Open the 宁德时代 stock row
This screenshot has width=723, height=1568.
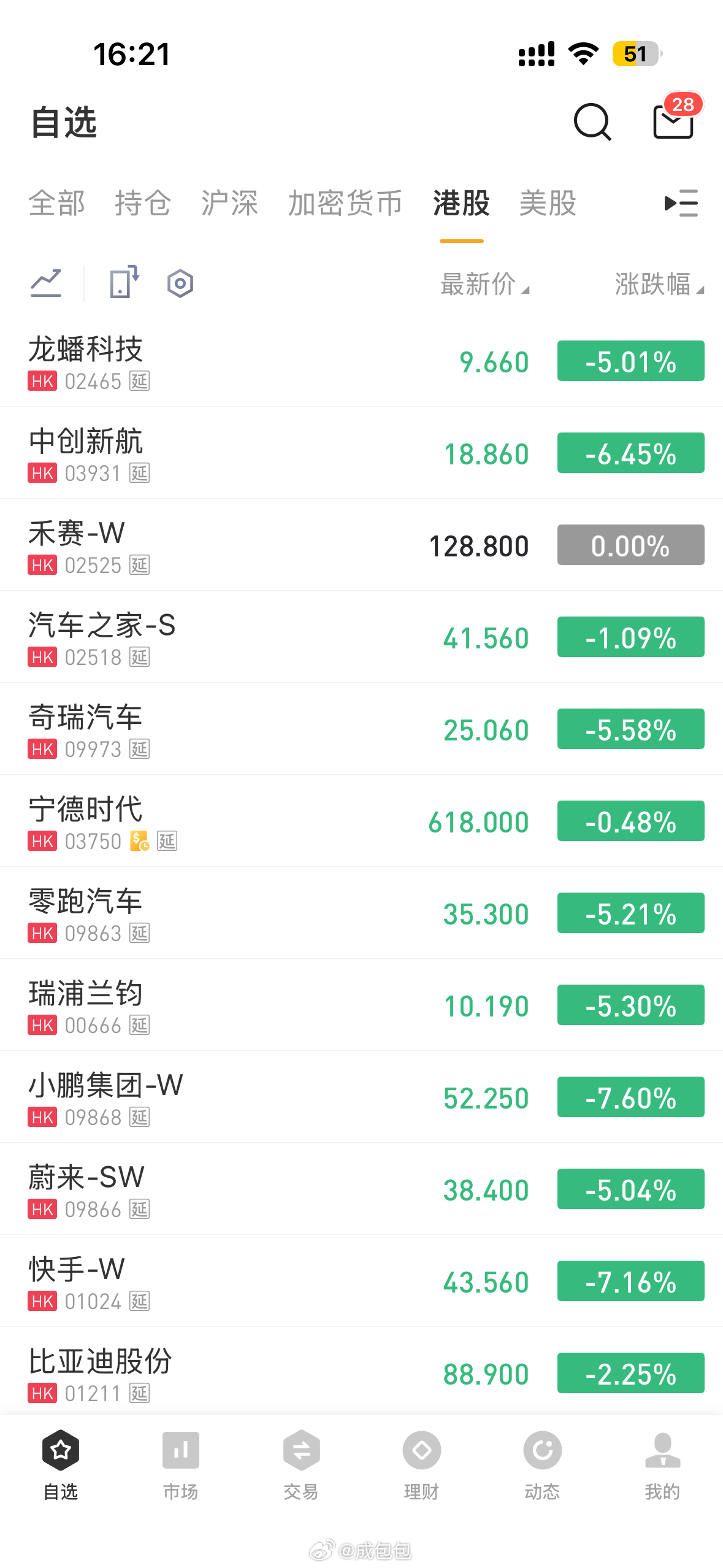coord(361,821)
